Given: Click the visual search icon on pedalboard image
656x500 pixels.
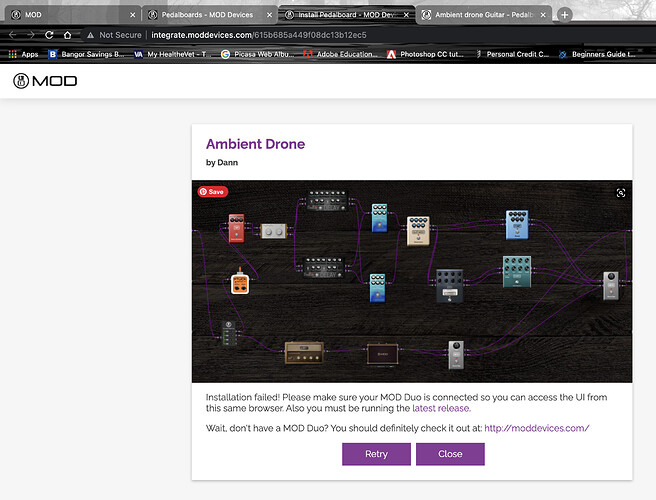Looking at the screenshot, I should (621, 192).
